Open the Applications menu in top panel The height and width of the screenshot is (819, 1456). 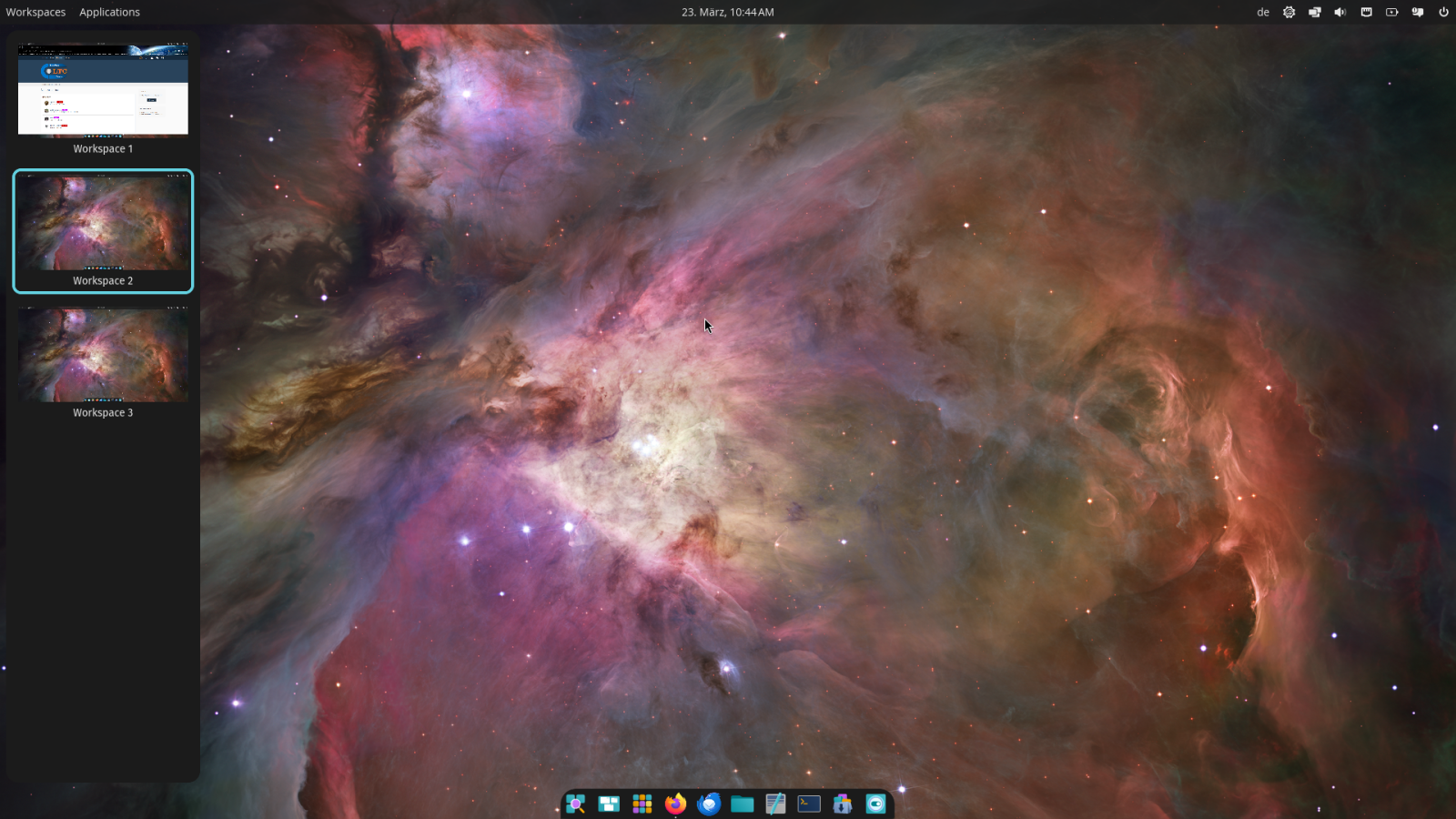pos(109,12)
